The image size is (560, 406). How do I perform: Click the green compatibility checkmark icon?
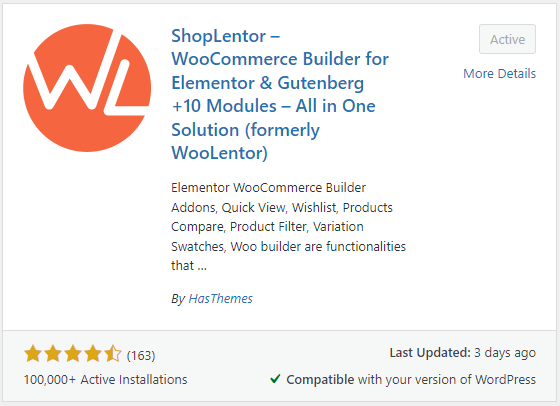(x=275, y=379)
